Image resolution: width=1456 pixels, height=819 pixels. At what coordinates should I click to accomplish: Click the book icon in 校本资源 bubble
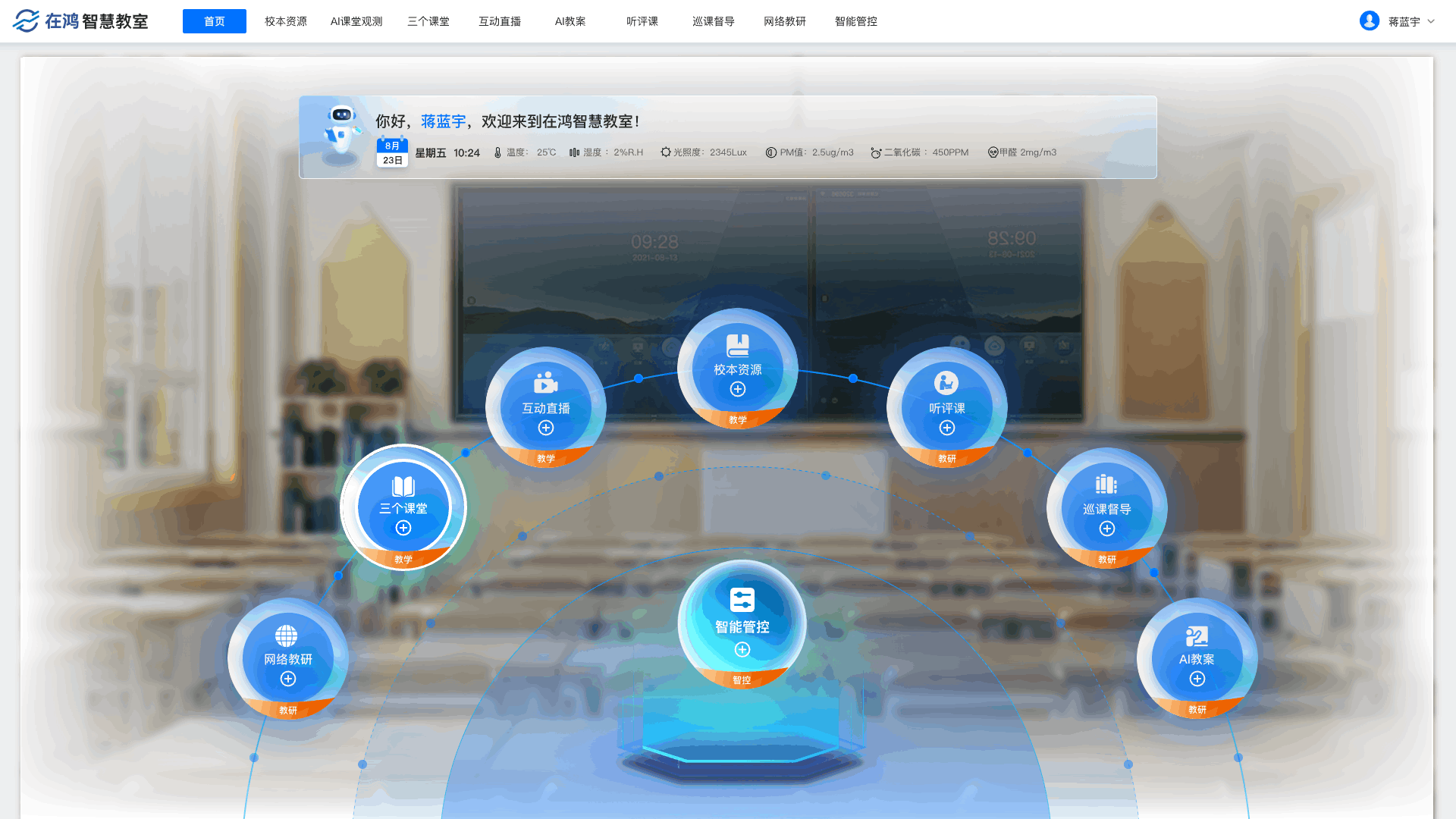737,345
